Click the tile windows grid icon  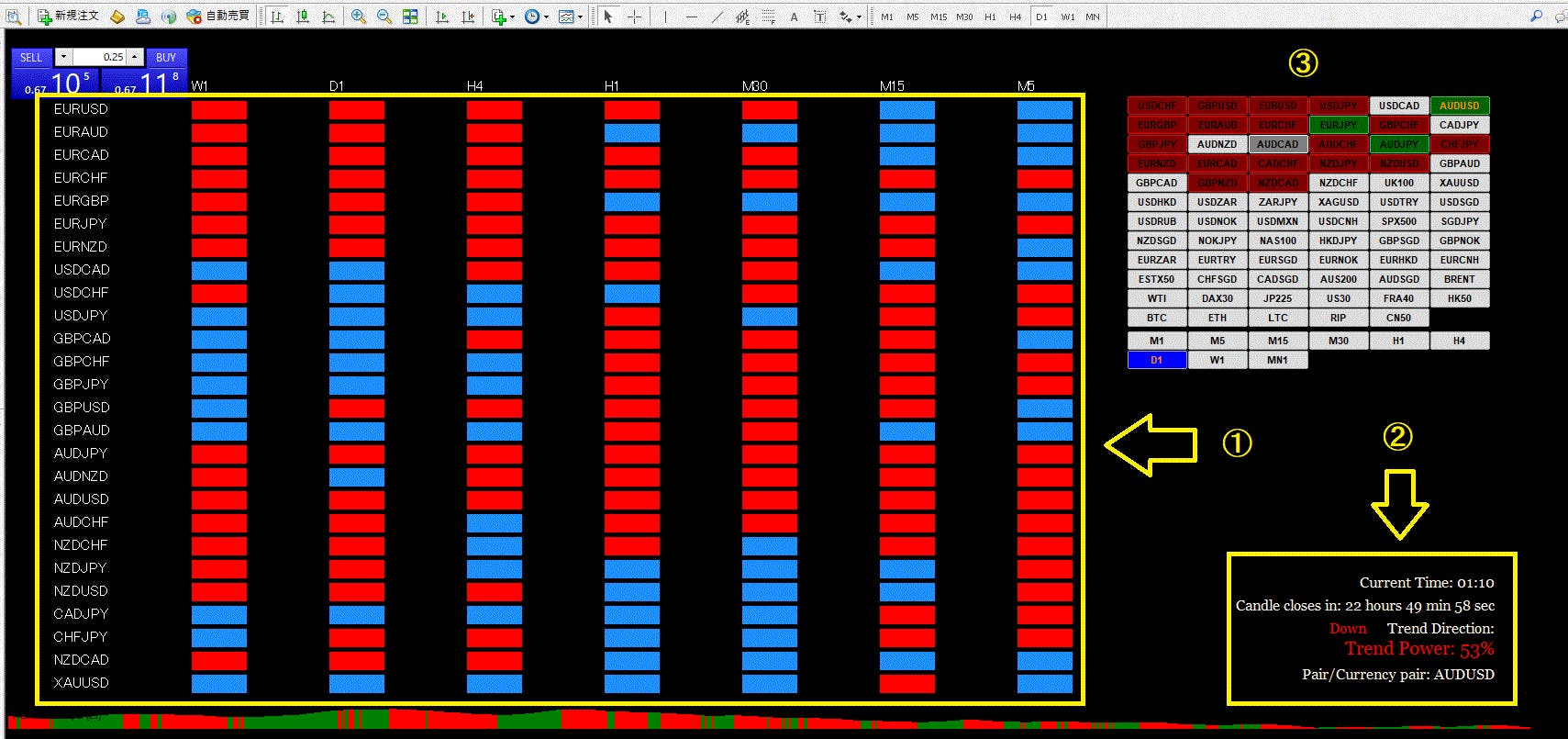410,17
